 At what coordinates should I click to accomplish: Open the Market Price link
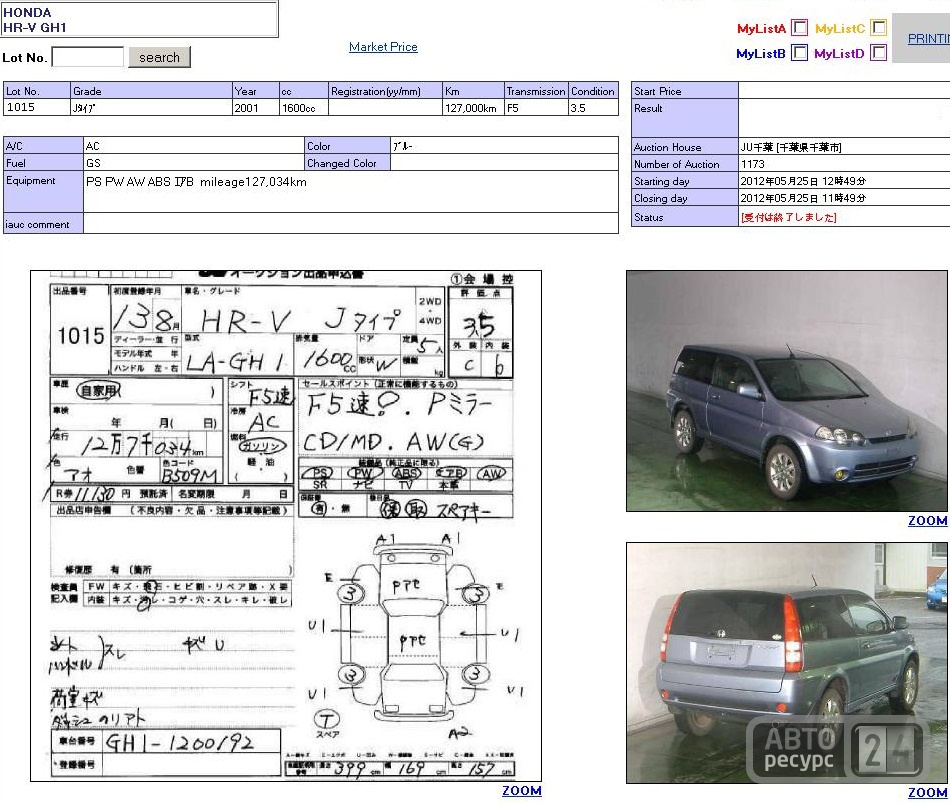[x=383, y=47]
